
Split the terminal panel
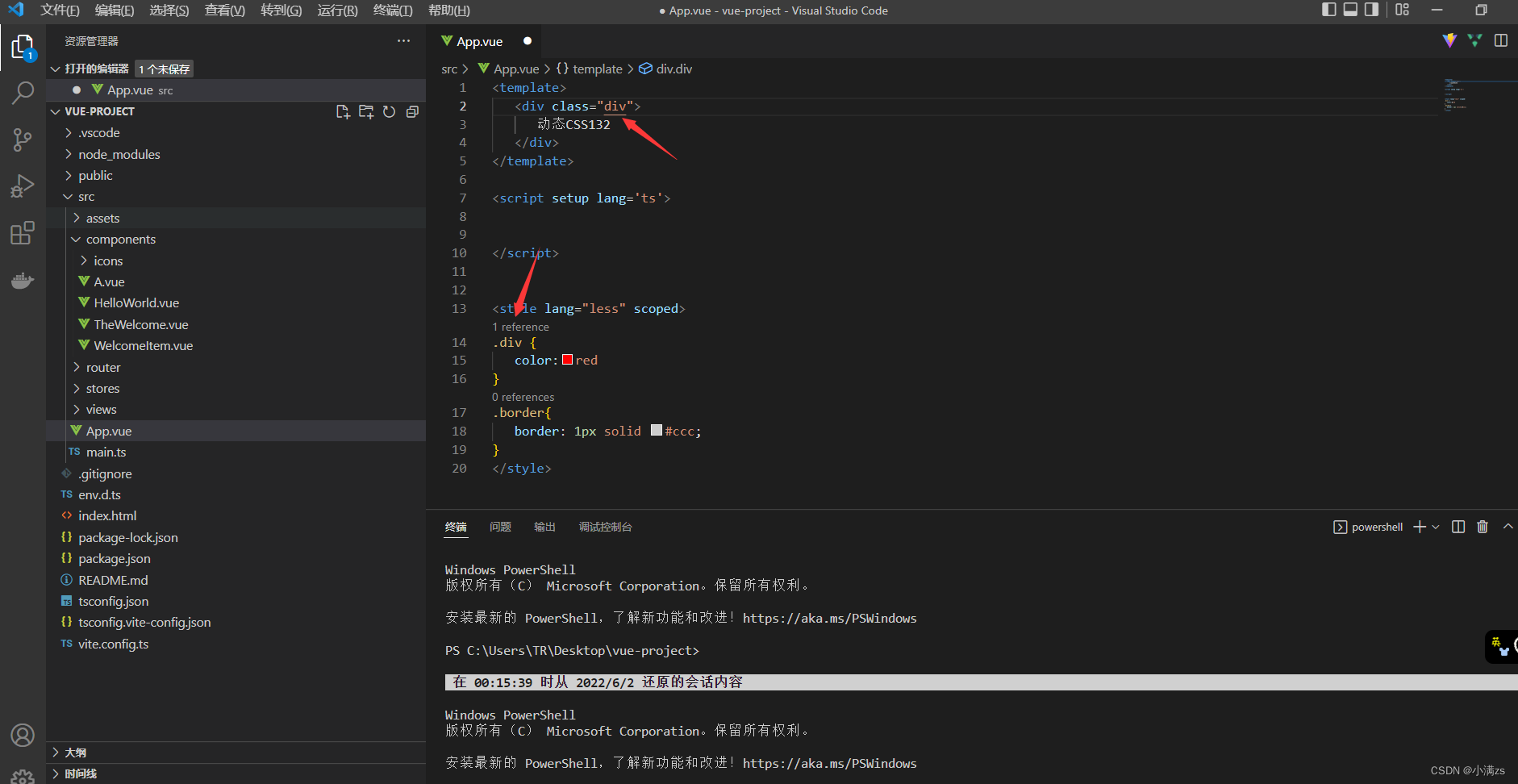[x=1458, y=527]
